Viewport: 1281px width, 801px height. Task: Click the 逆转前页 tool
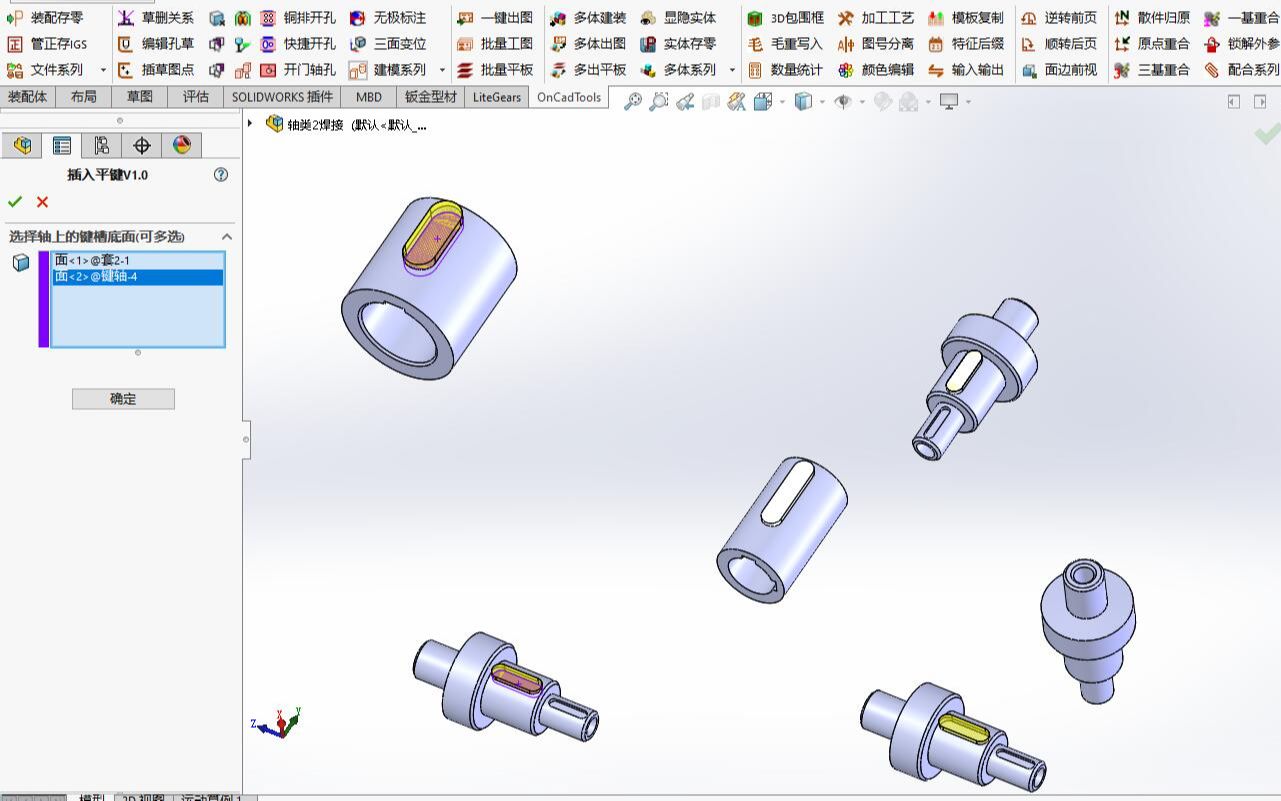pos(1059,17)
